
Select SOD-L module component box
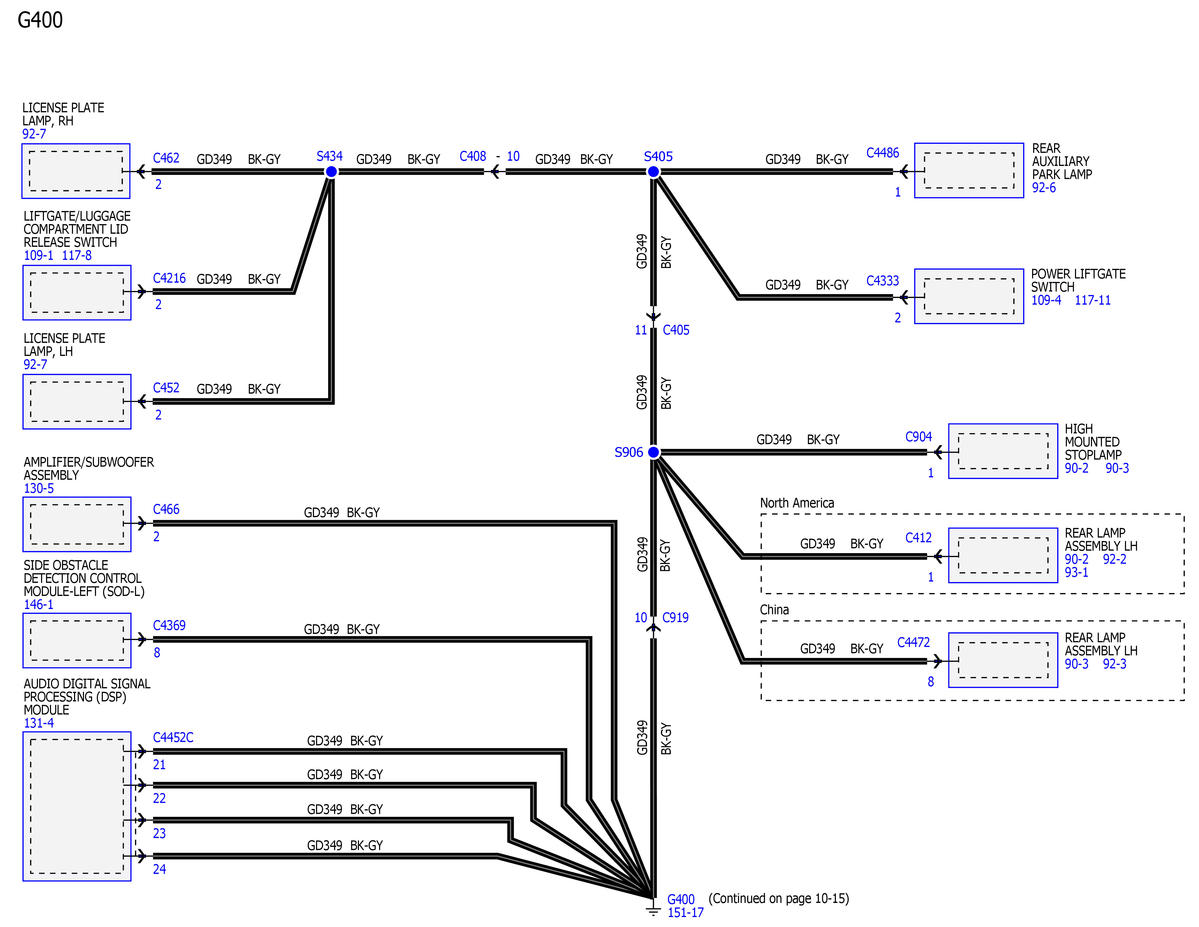pyautogui.click(x=76, y=640)
